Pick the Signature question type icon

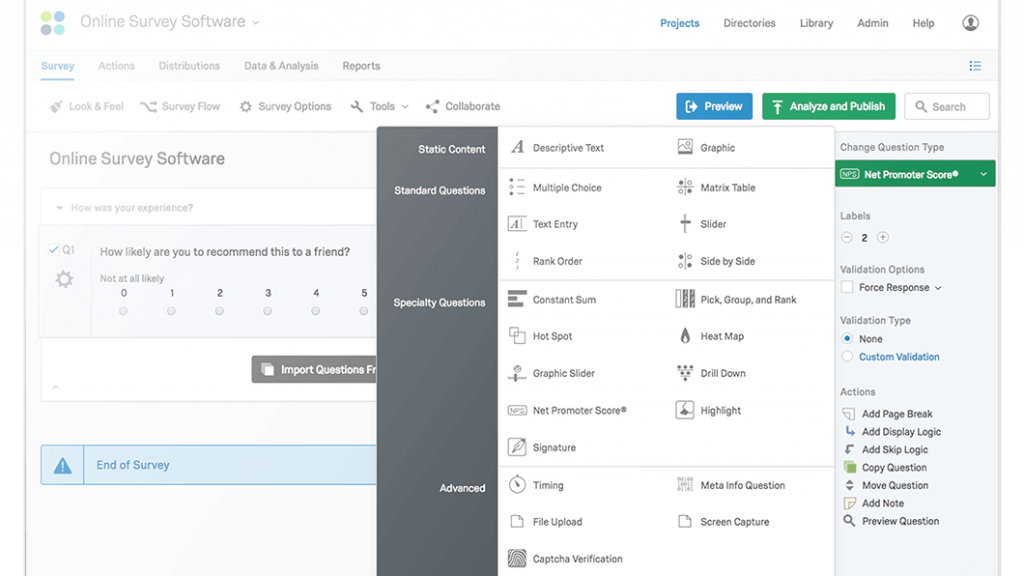click(517, 447)
